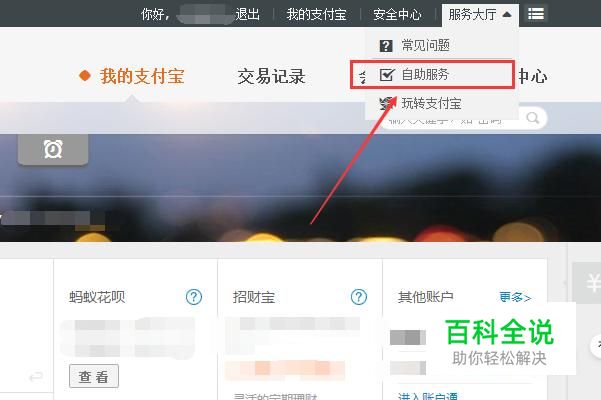Switch to the 交易记录 tab
The height and width of the screenshot is (400, 601).
click(x=271, y=77)
